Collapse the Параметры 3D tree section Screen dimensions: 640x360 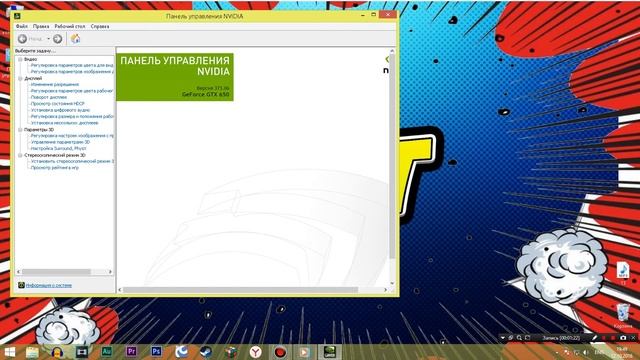20,129
